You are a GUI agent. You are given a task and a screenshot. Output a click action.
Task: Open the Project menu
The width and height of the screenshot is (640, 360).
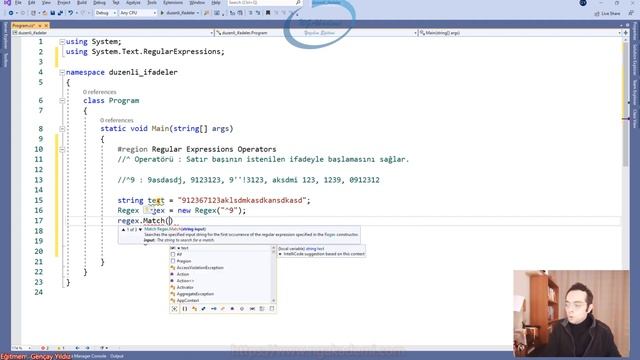(64, 2)
